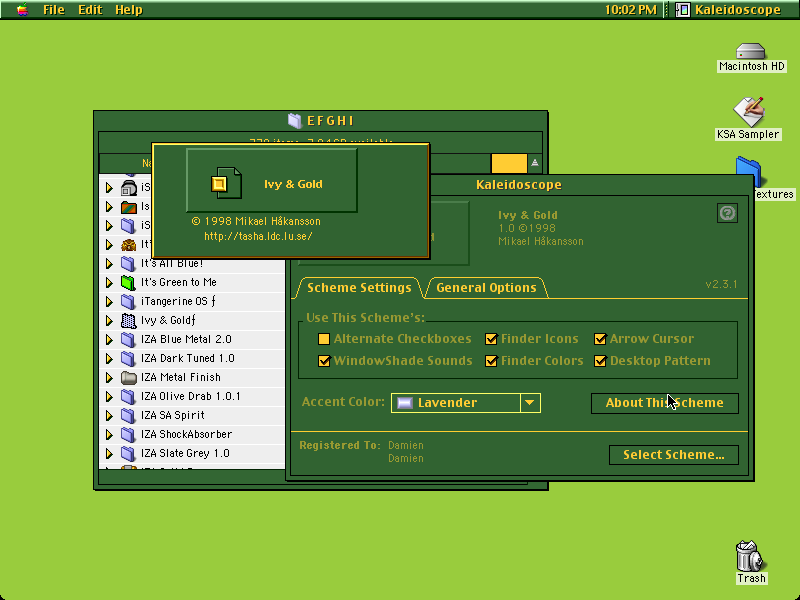Click the IZA Olive Drab 1.0.1 file name
The height and width of the screenshot is (600, 800).
click(190, 396)
